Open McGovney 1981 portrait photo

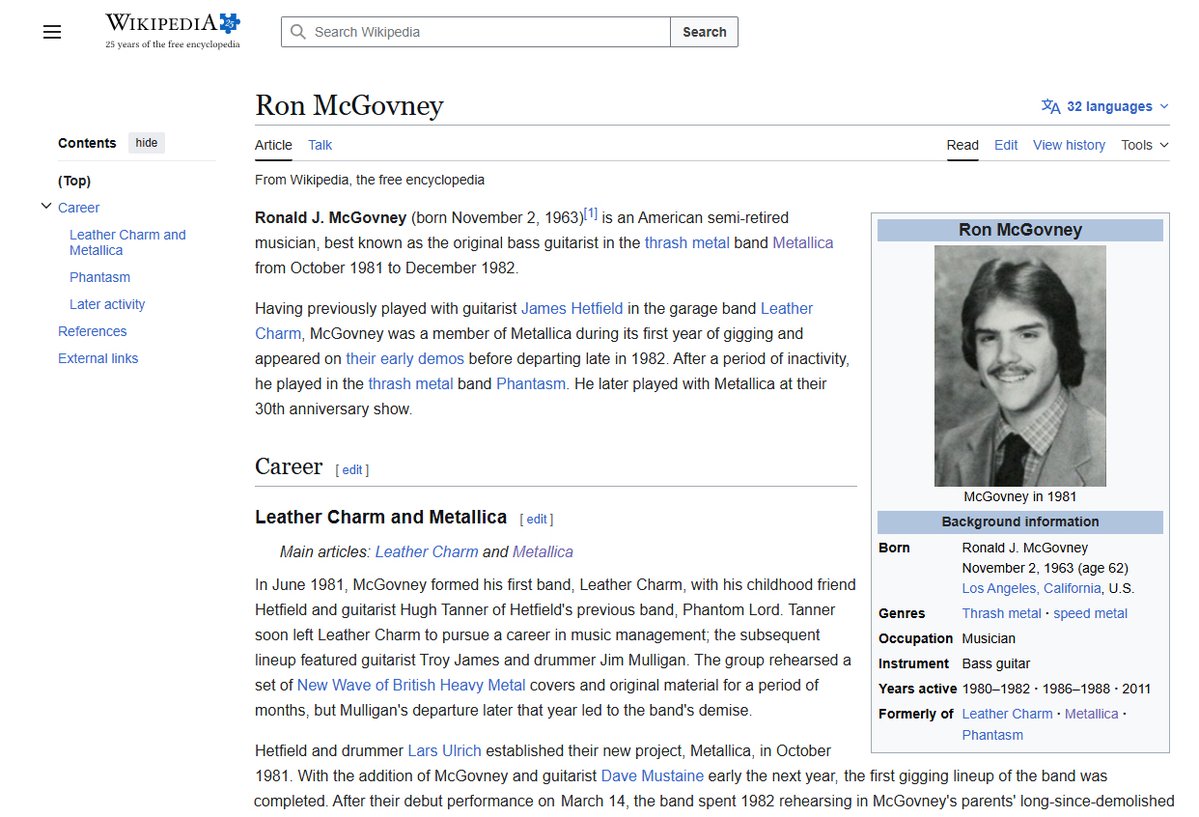click(1020, 366)
